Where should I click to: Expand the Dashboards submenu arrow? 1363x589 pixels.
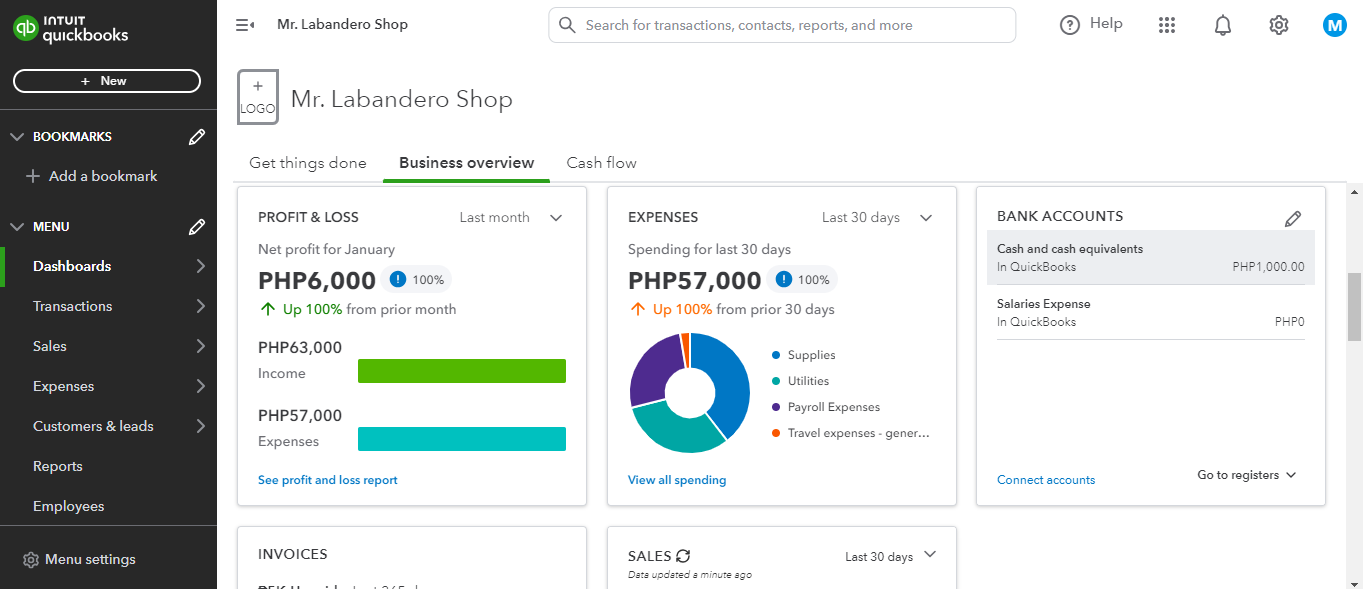(200, 266)
